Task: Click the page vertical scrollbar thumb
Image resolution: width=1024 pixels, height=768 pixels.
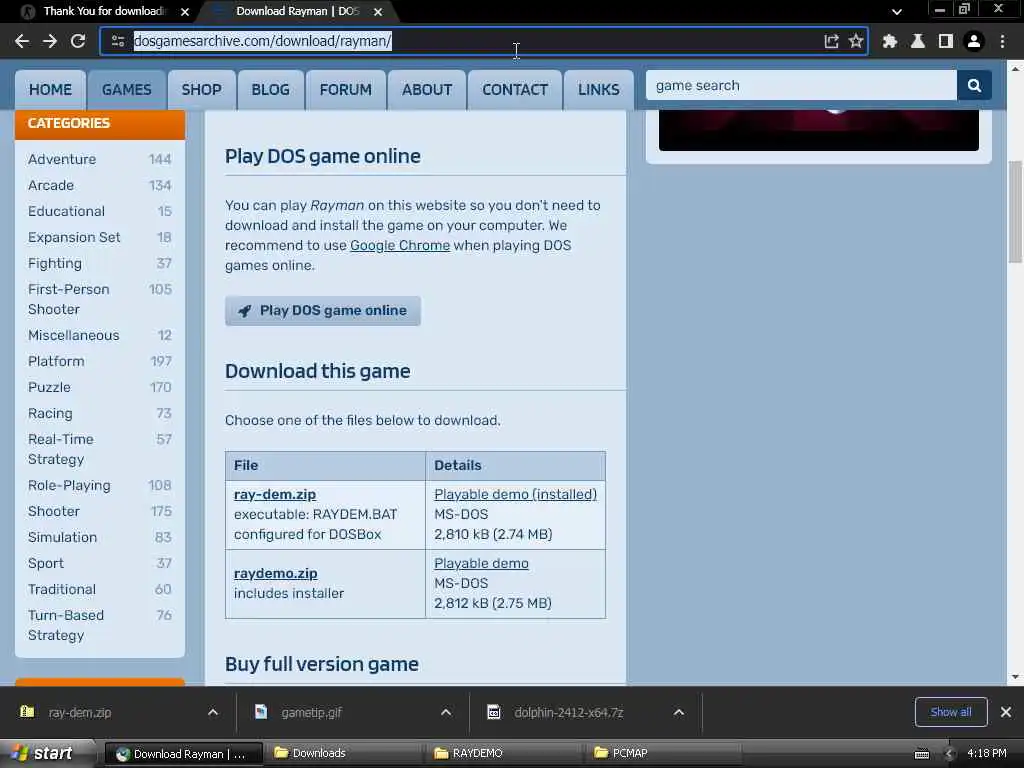Action: pyautogui.click(x=1015, y=212)
